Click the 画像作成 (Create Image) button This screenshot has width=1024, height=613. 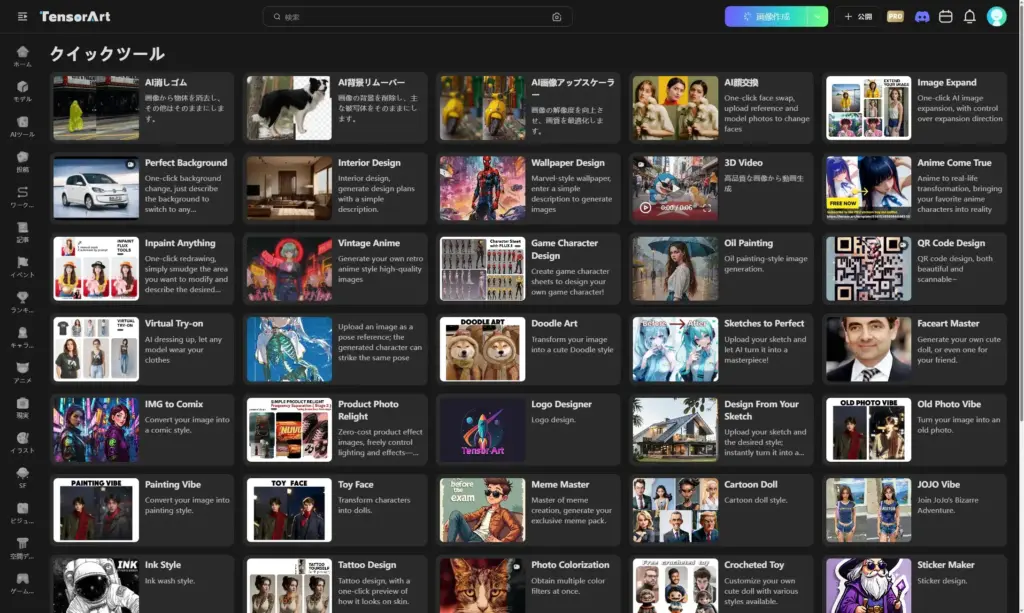pyautogui.click(x=767, y=16)
